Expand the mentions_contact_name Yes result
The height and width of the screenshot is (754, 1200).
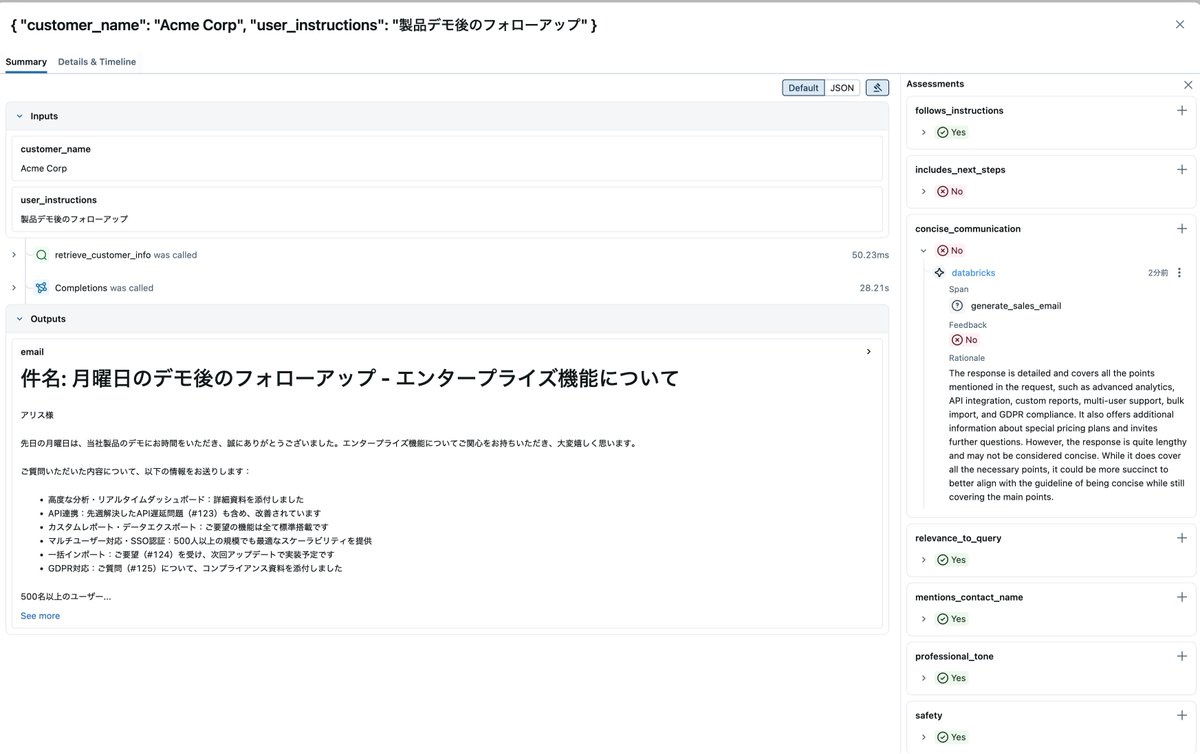click(924, 619)
